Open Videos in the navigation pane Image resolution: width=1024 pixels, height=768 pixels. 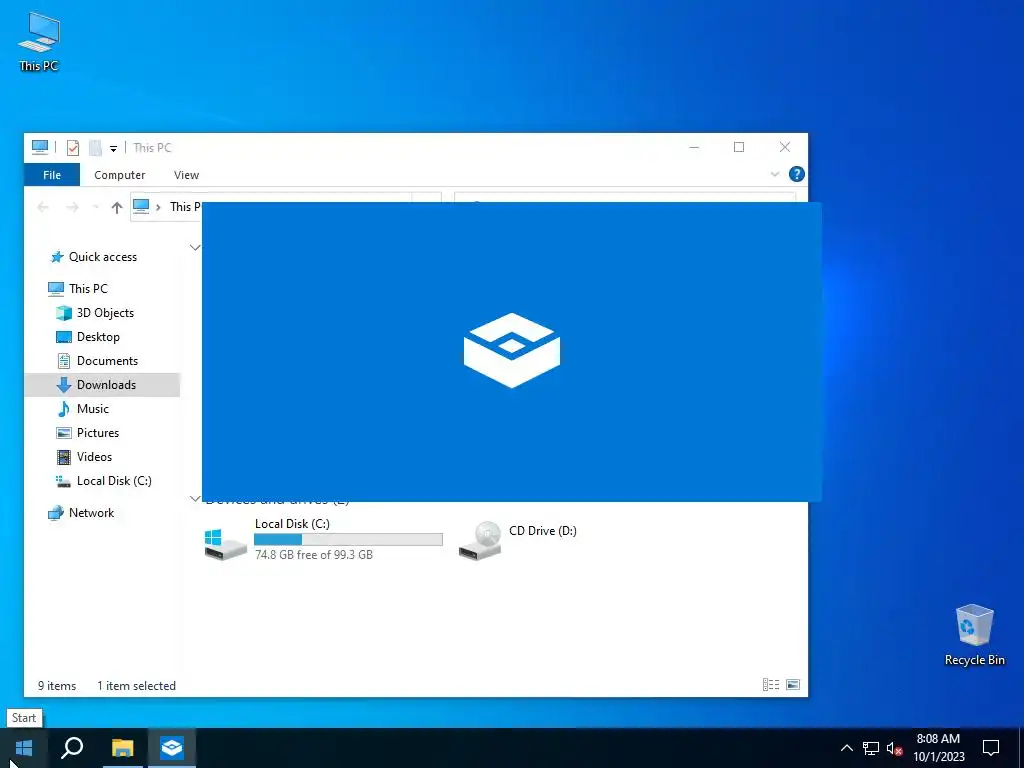[x=94, y=457]
